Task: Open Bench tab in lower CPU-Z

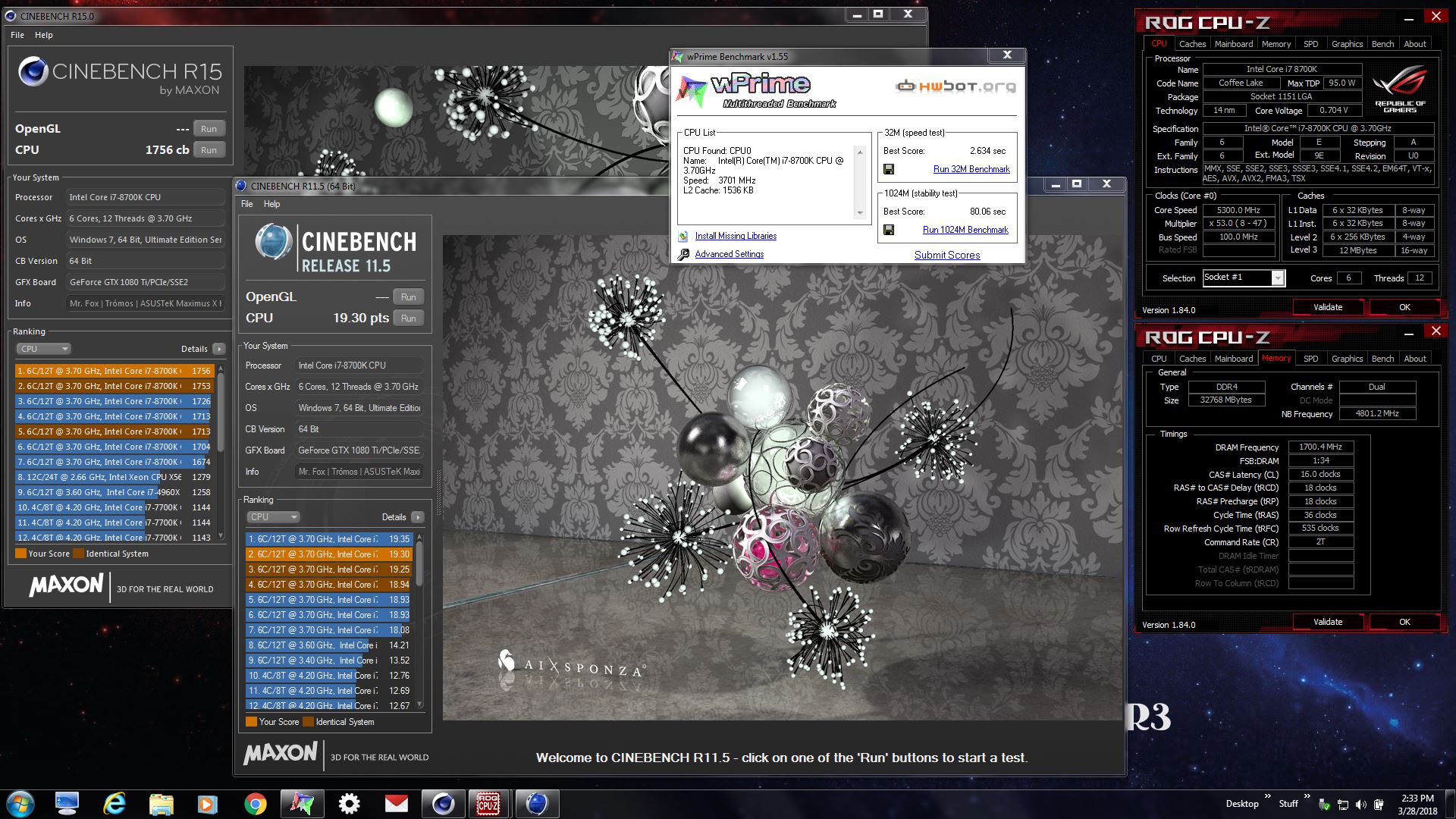Action: click(1382, 359)
